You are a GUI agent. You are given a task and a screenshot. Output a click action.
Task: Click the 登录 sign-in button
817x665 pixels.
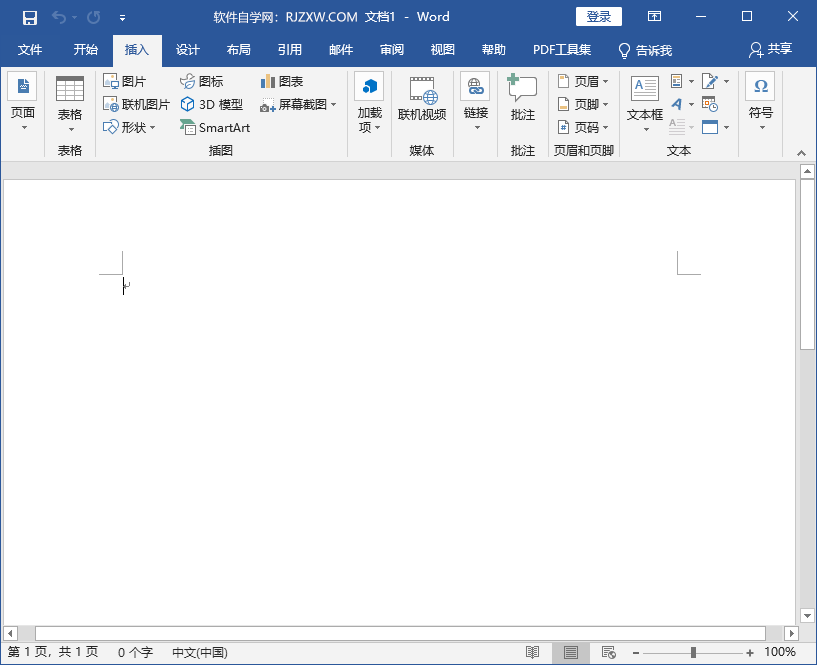coord(598,16)
